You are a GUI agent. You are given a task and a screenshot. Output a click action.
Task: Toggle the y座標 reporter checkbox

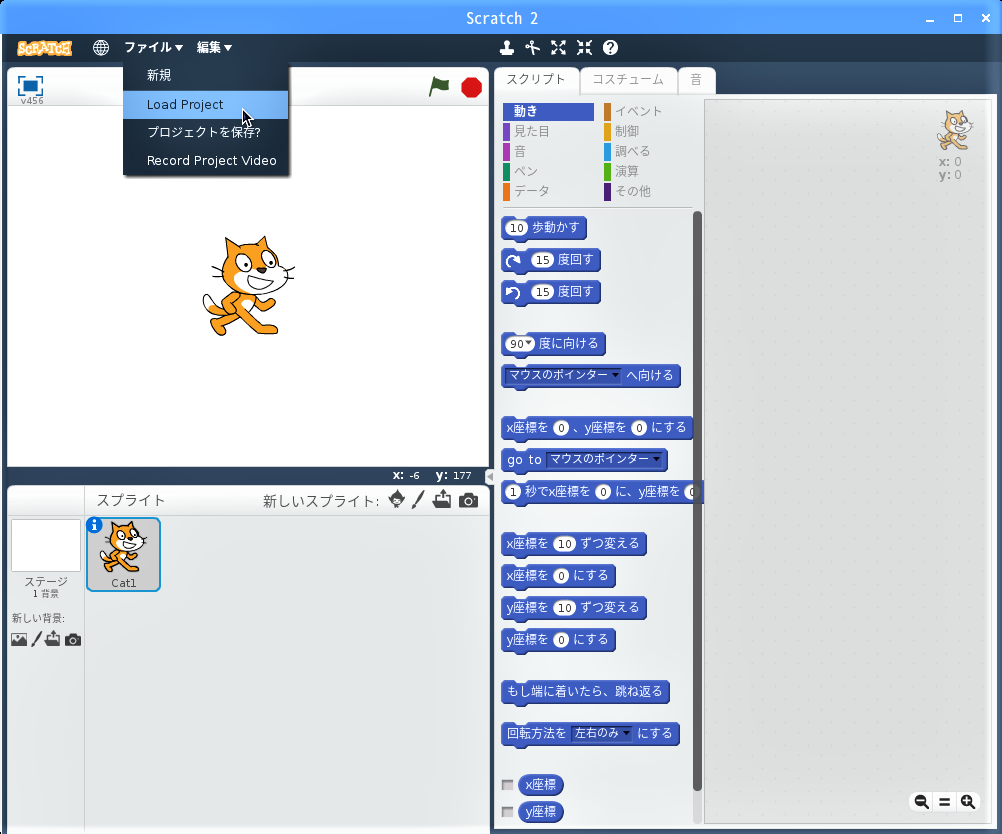(x=507, y=812)
